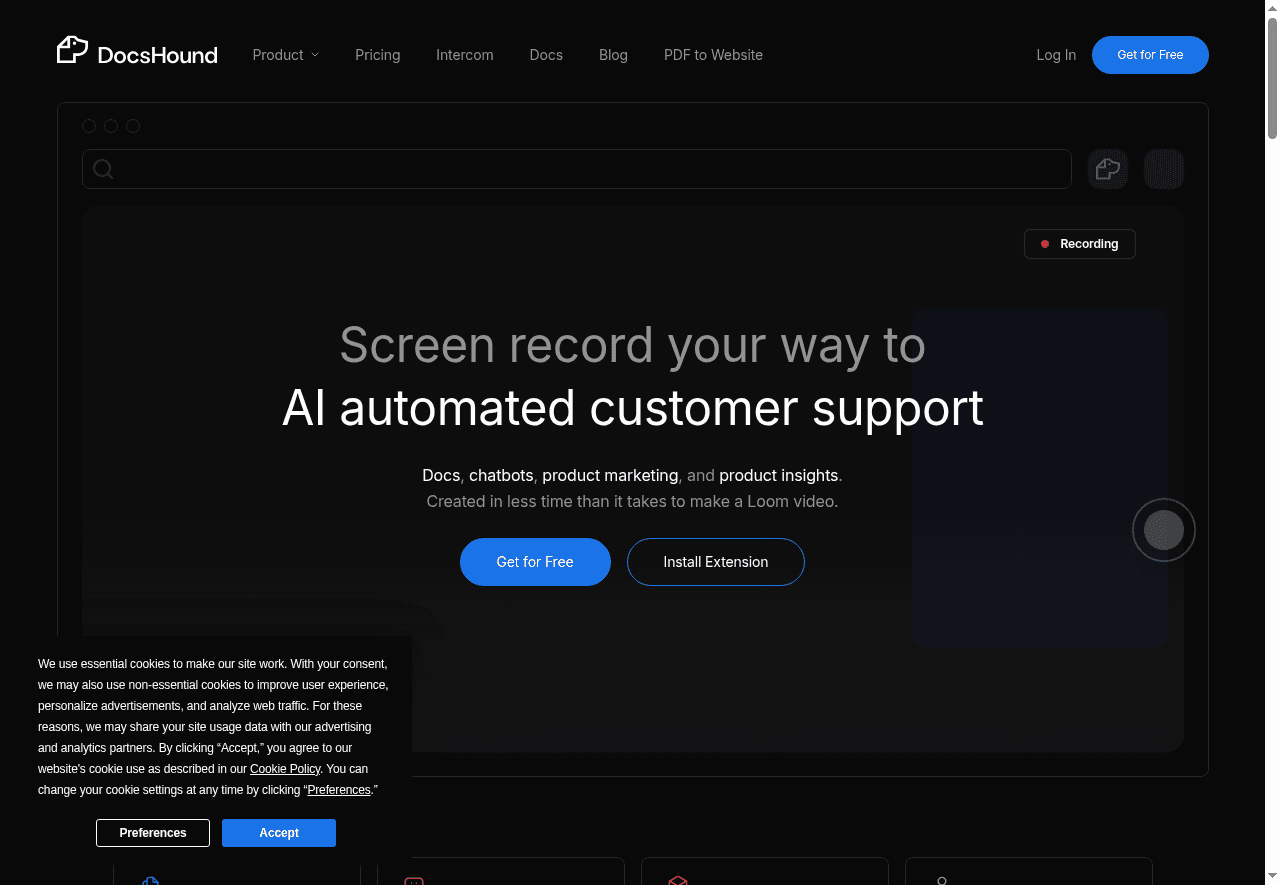Click the round record button on right edge

click(1163, 530)
